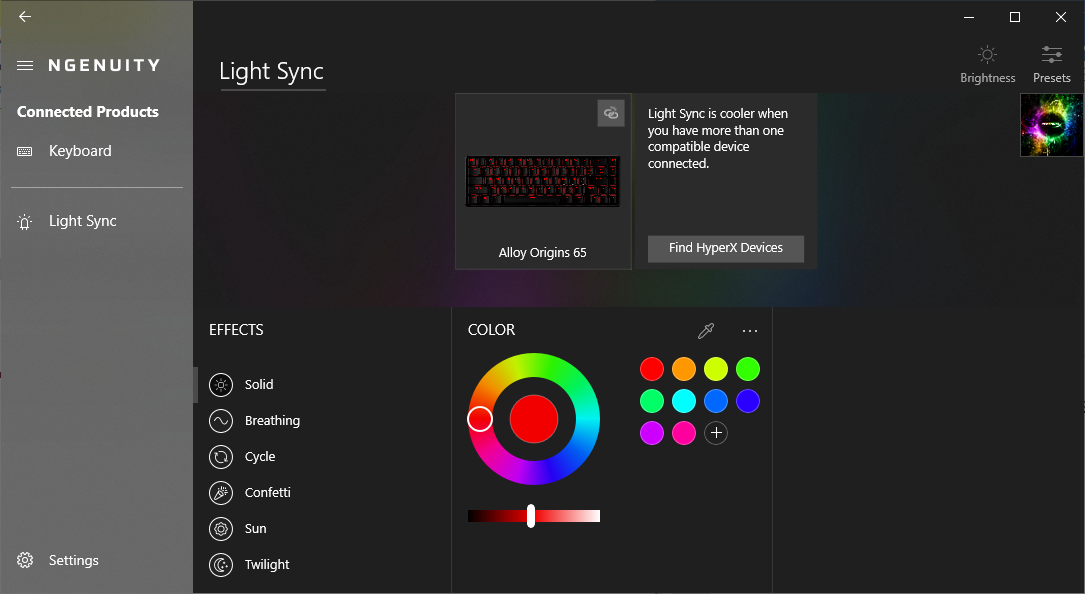Click the hue ring handle on color wheel
The width and height of the screenshot is (1085, 594).
(x=480, y=419)
